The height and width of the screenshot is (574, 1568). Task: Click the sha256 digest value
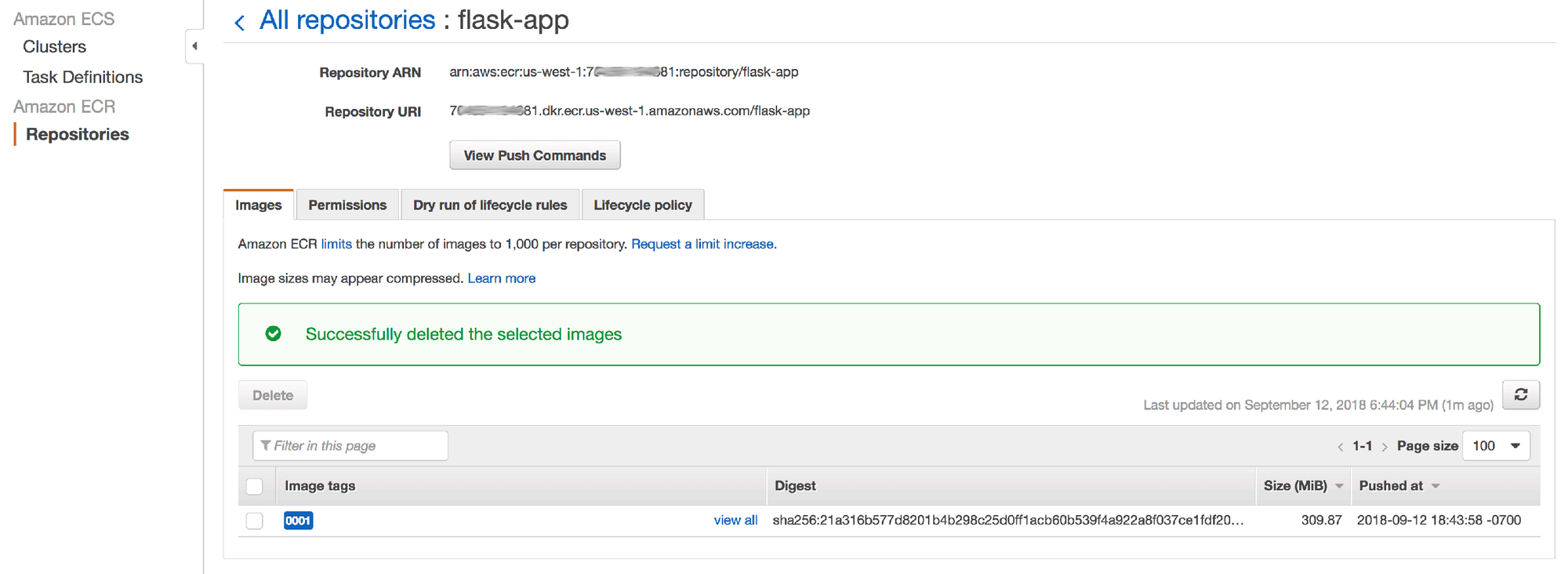pyautogui.click(x=1007, y=520)
